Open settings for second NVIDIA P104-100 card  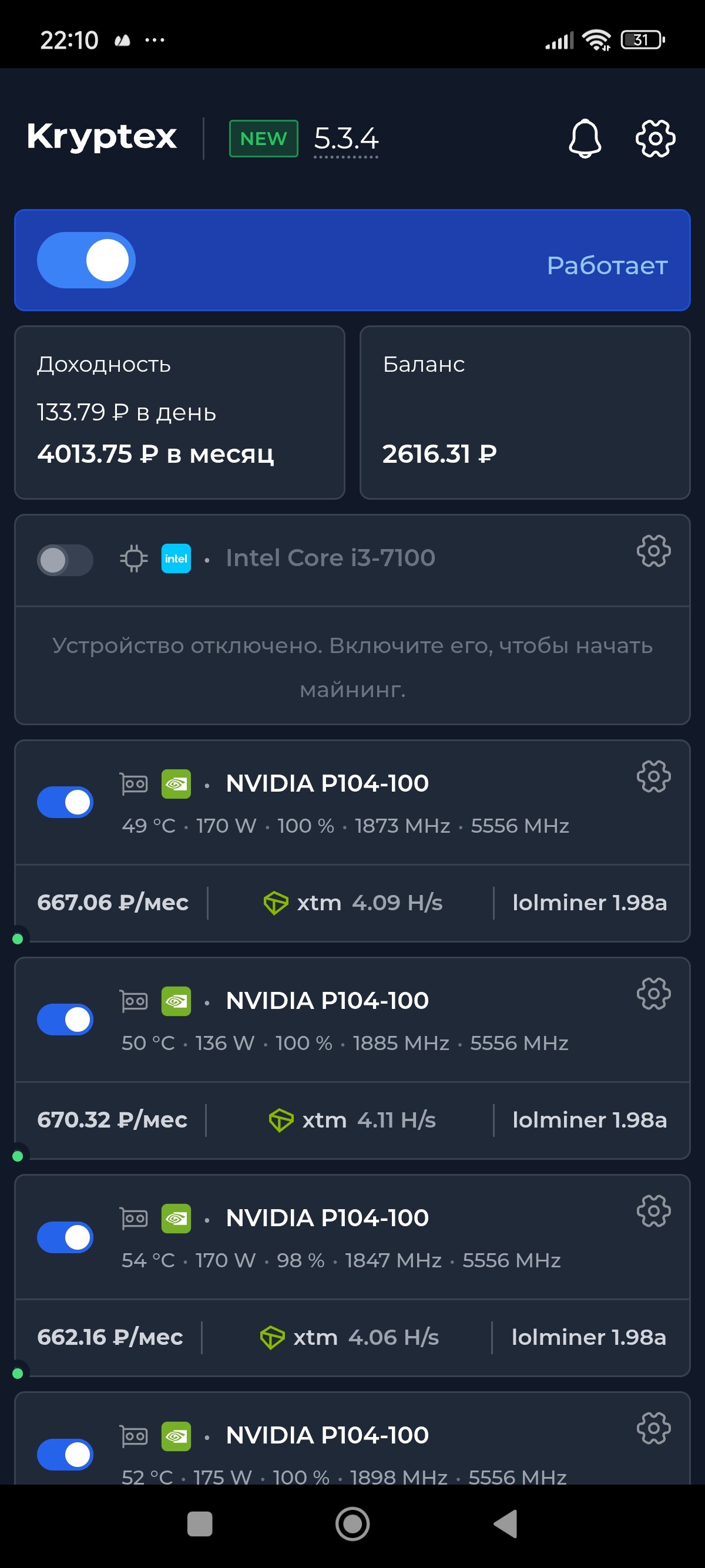pyautogui.click(x=653, y=994)
